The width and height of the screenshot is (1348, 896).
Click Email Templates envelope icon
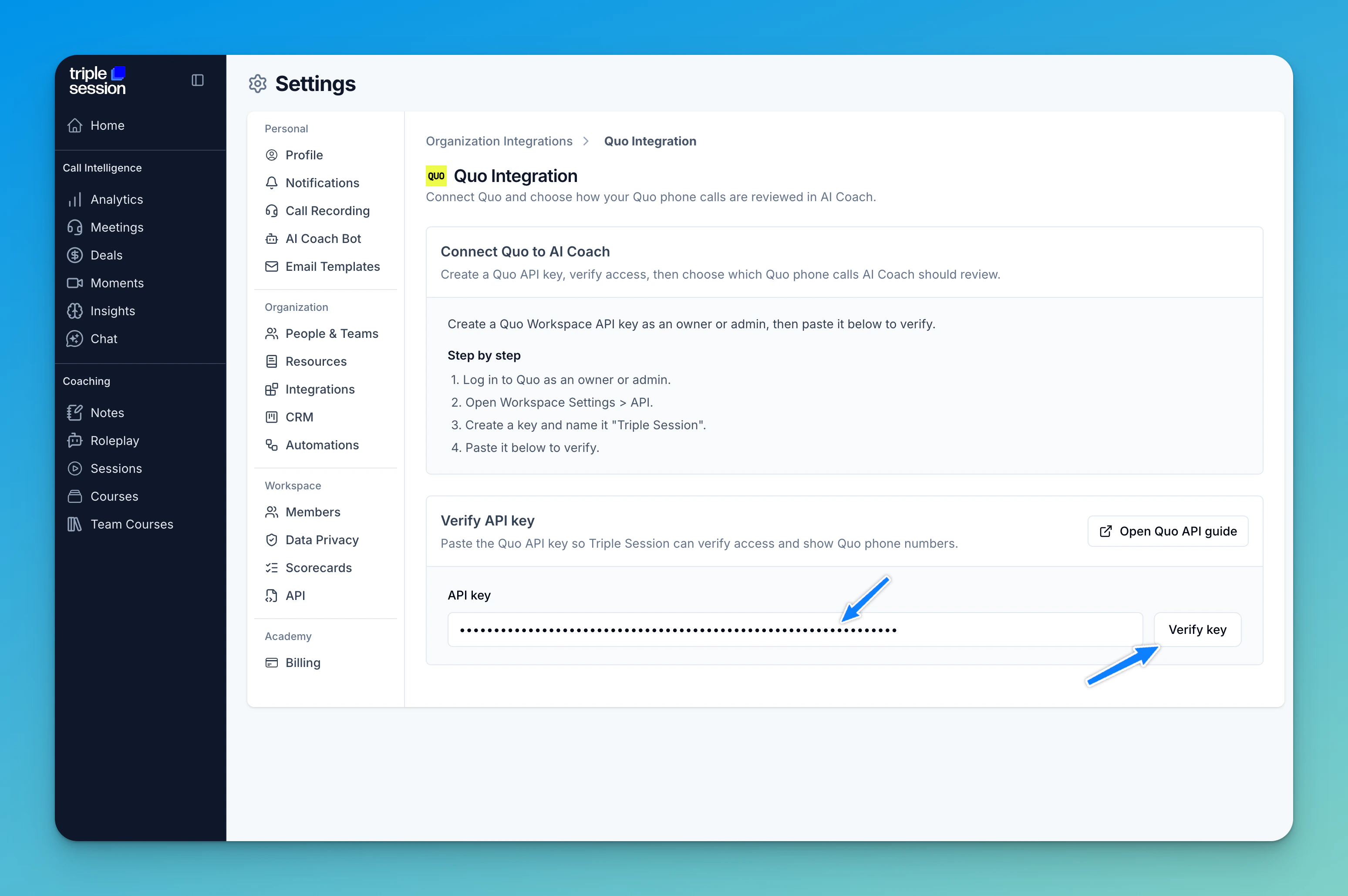272,267
